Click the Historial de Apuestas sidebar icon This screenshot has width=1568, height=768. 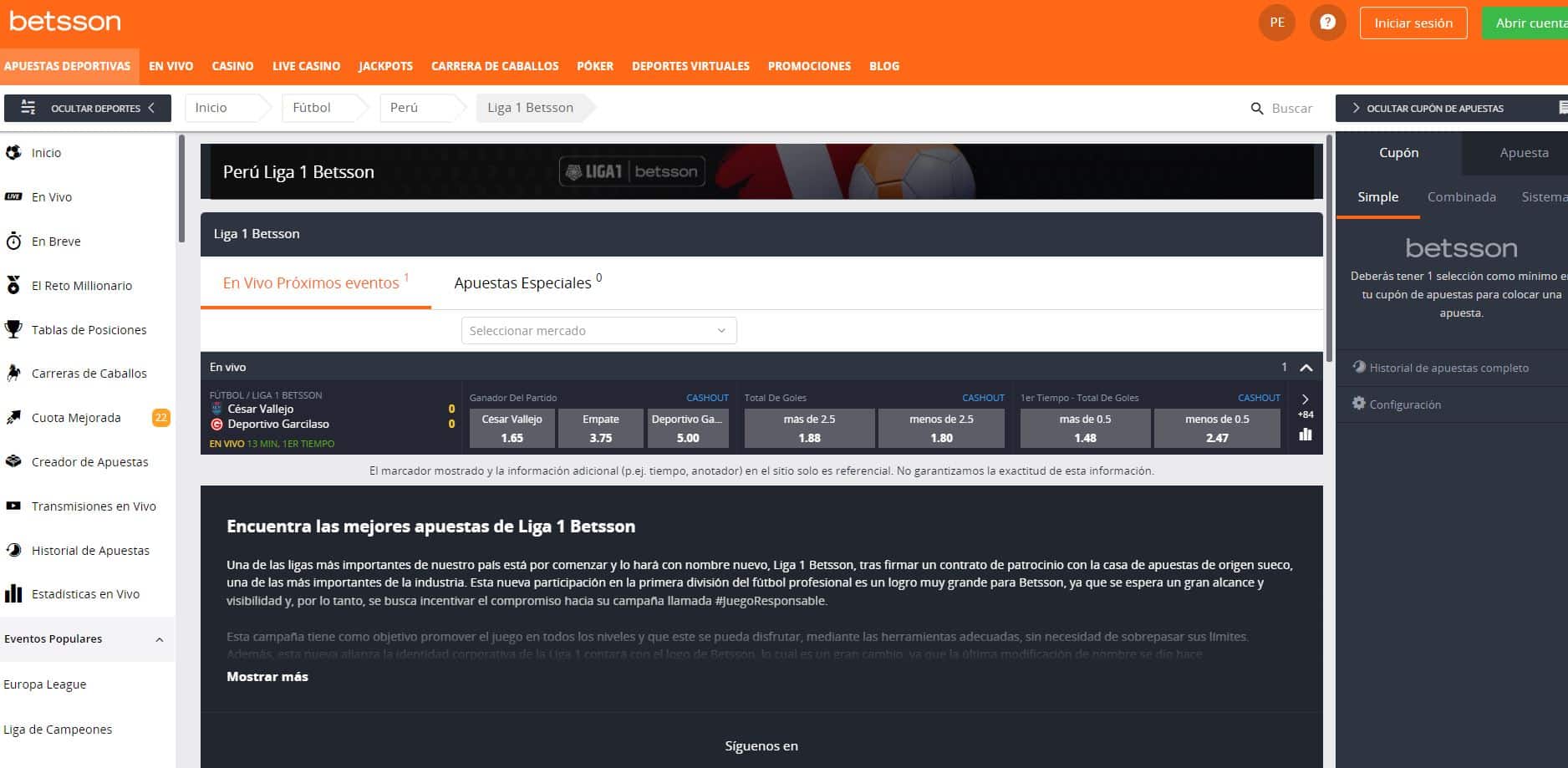(x=13, y=550)
